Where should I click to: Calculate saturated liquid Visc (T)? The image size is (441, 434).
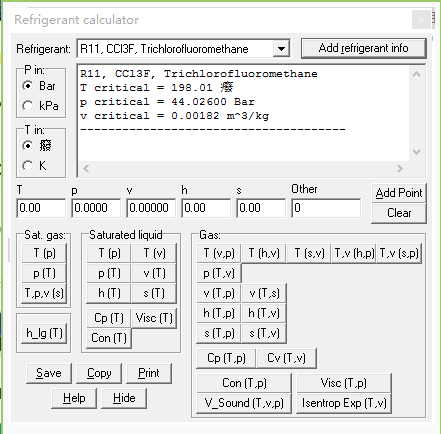[154, 318]
